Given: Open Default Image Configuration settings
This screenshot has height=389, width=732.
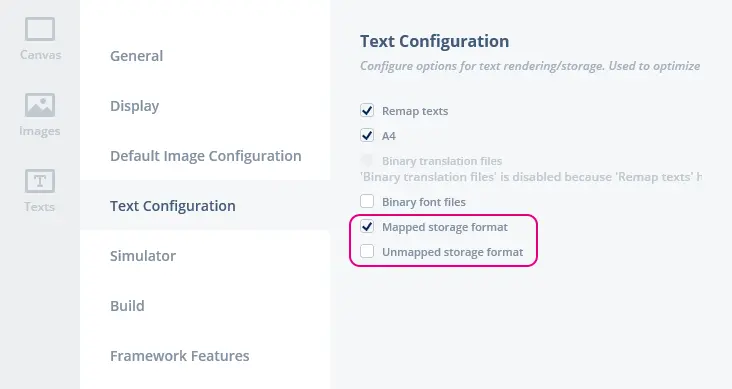Looking at the screenshot, I should (x=205, y=156).
